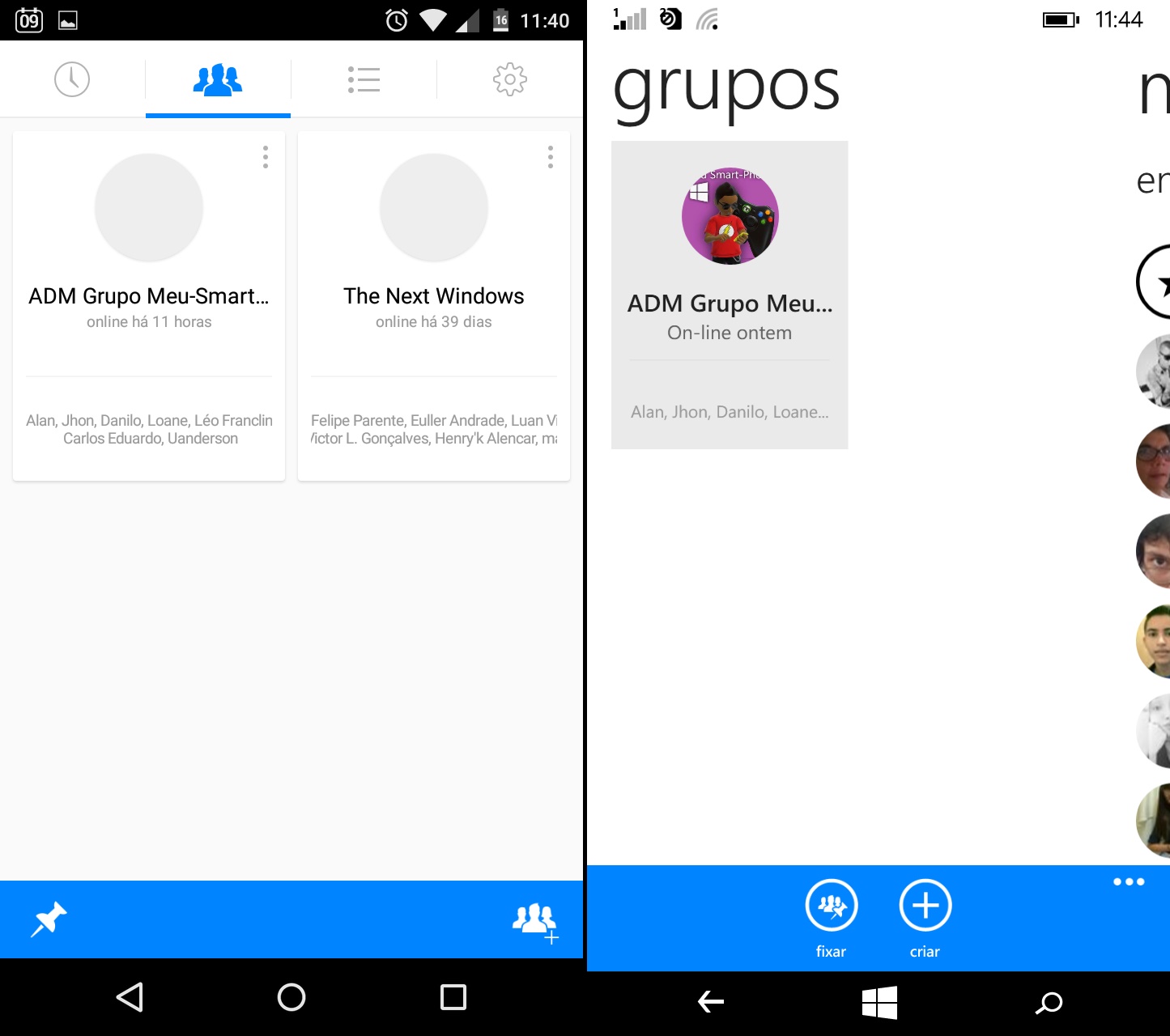Open the recent chats clock tab
The height and width of the screenshot is (1036, 1170).
coord(72,79)
